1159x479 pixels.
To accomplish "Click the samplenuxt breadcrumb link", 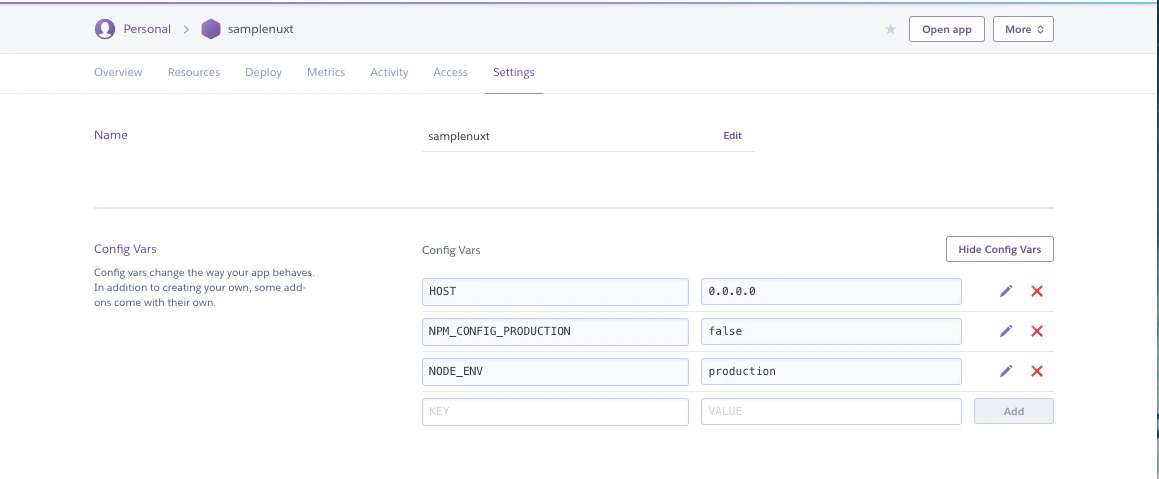I will [262, 29].
